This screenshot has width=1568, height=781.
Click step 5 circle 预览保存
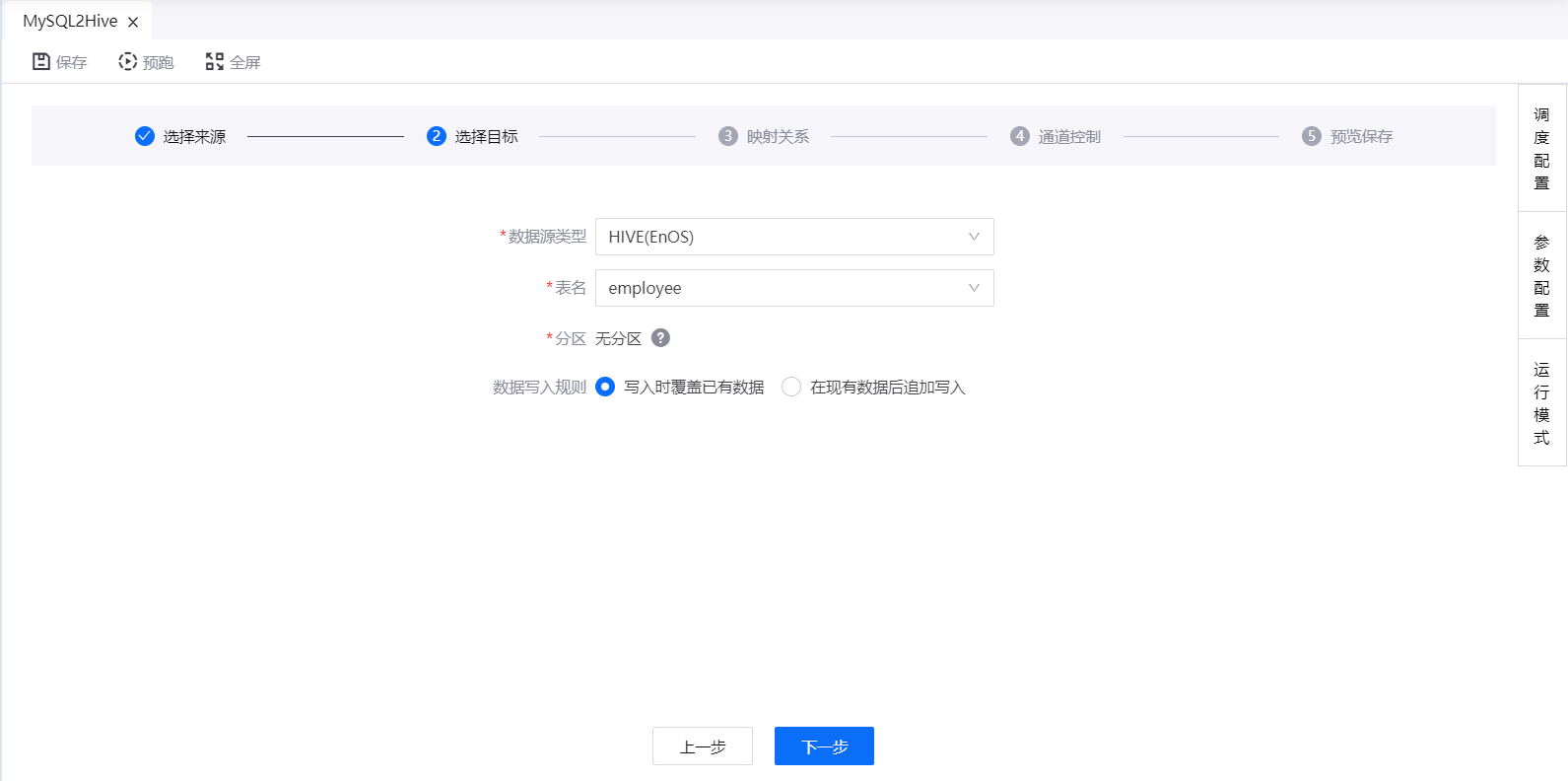[x=1312, y=136]
